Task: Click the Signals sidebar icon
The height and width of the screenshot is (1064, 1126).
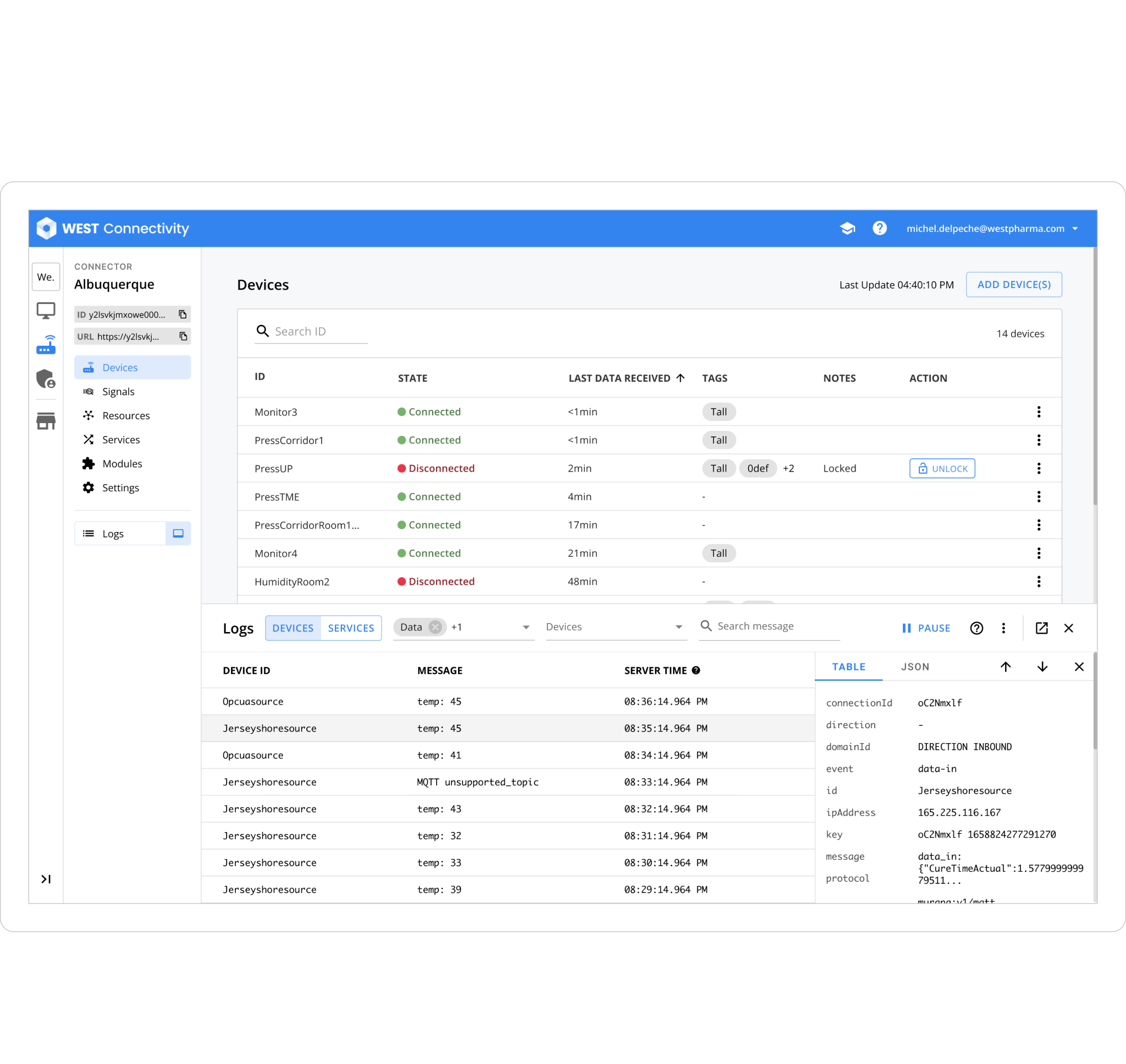Action: click(x=88, y=392)
